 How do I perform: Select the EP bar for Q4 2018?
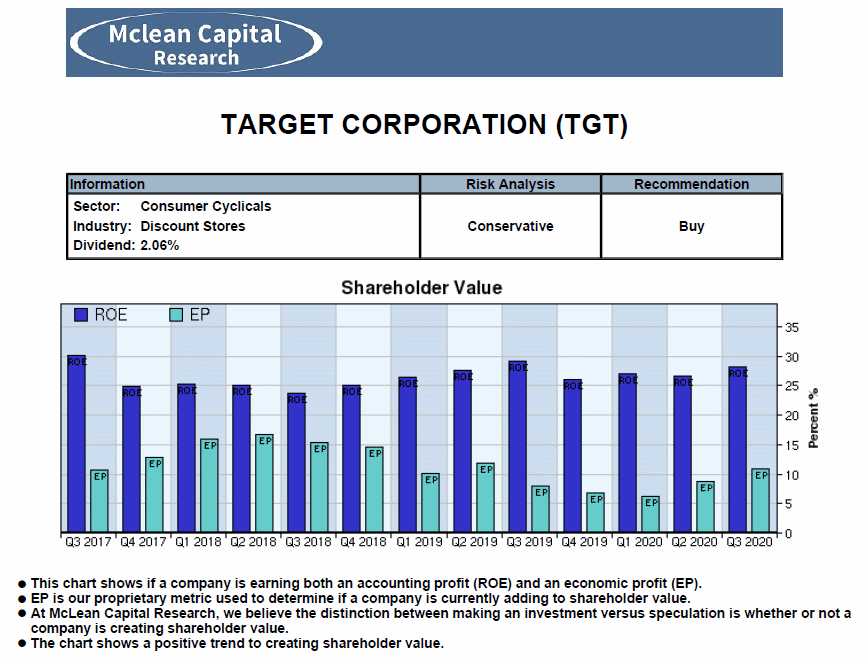click(x=374, y=490)
